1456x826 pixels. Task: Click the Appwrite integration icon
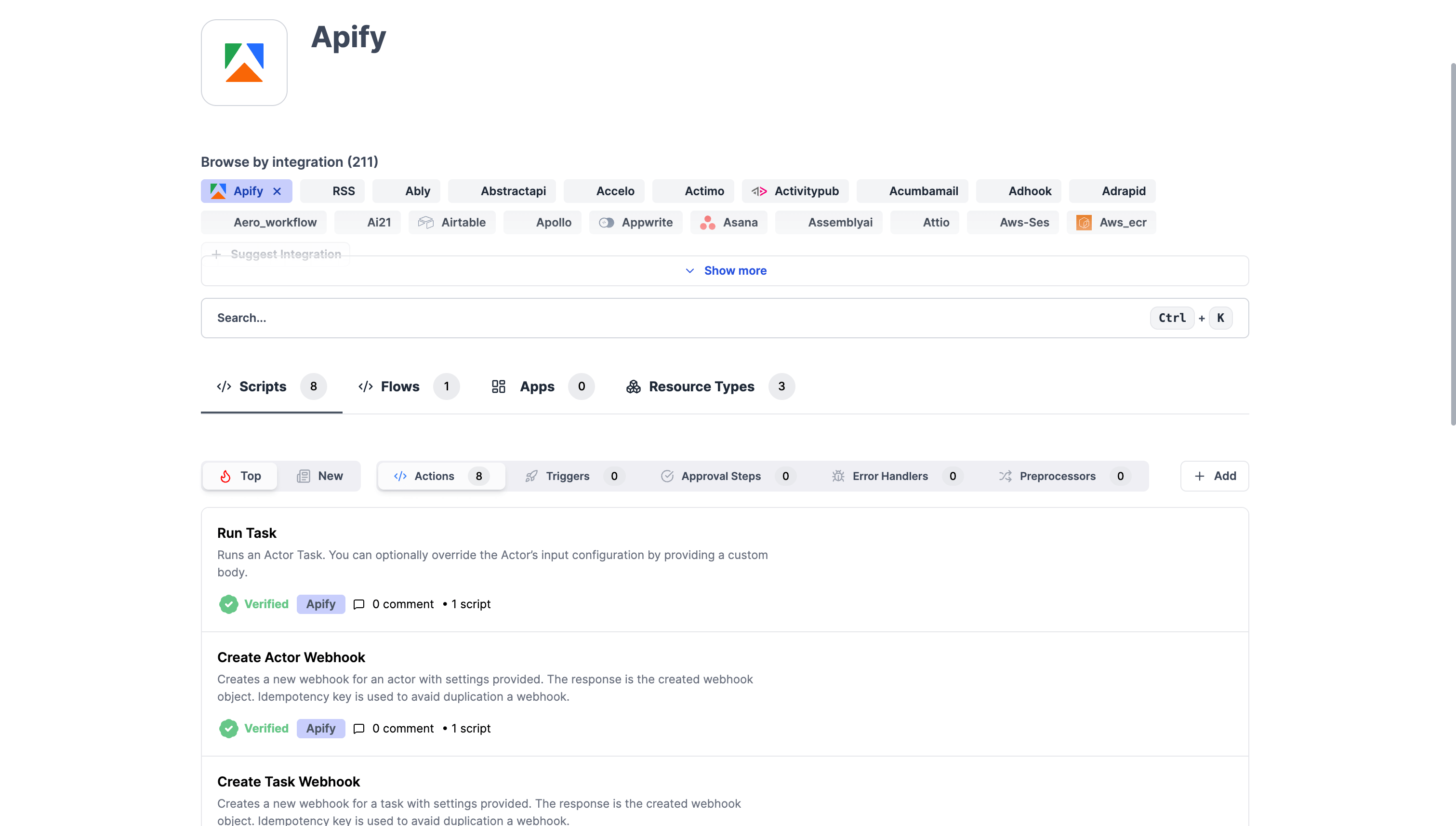pos(607,222)
